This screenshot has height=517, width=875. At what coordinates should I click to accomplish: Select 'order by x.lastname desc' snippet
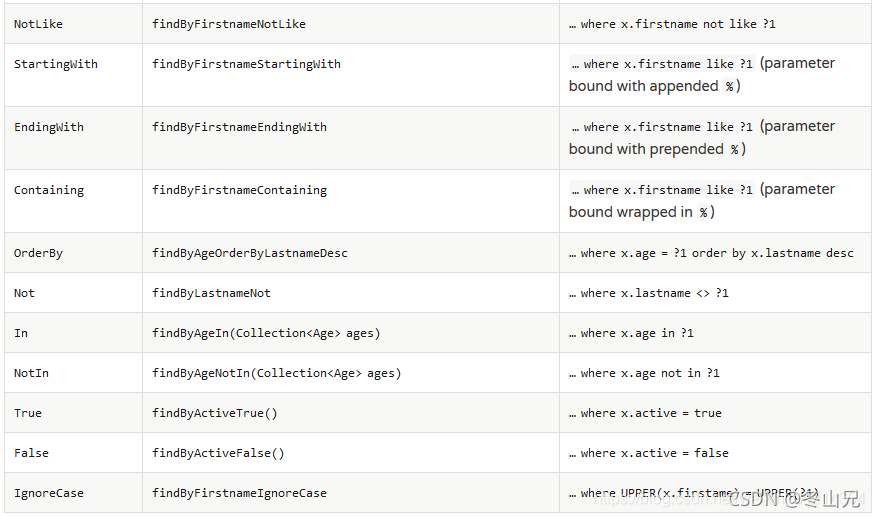click(773, 253)
